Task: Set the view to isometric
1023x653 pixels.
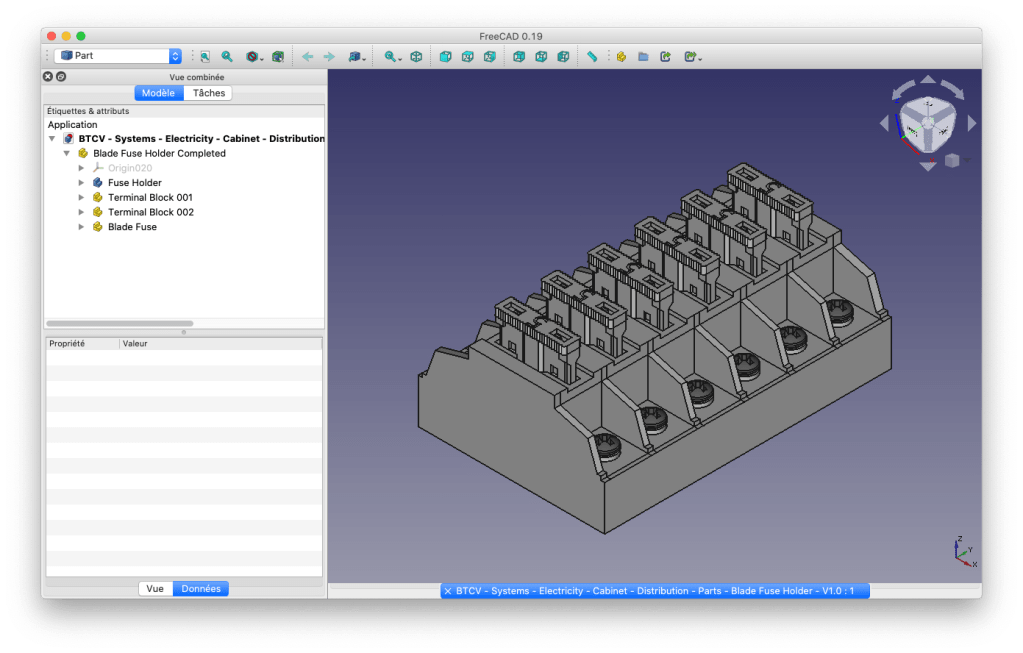Action: coord(416,57)
